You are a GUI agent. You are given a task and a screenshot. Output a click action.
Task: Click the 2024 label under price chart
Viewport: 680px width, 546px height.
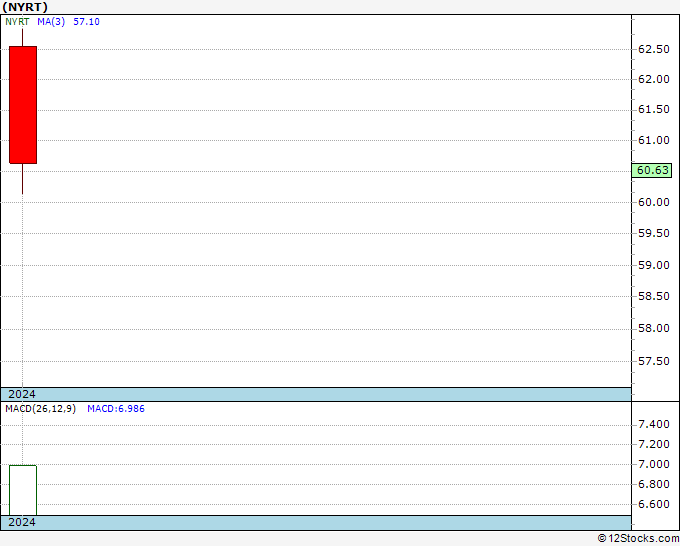[22, 394]
